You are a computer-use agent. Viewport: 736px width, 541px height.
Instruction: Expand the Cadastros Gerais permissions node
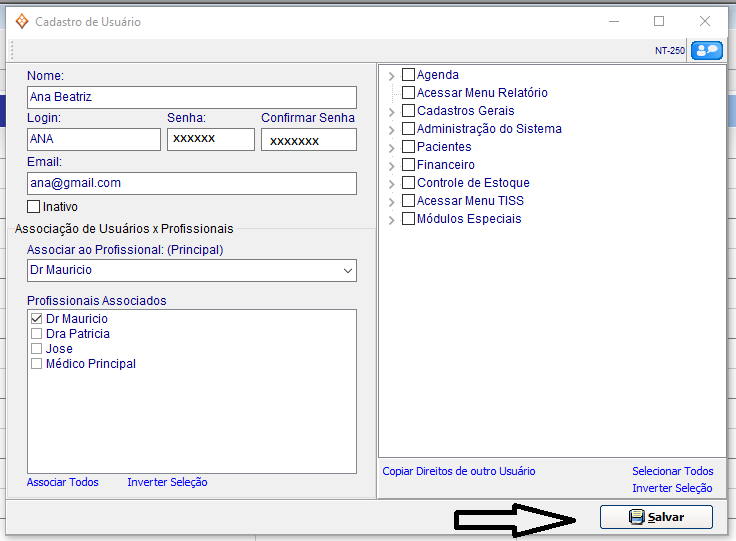coord(391,111)
